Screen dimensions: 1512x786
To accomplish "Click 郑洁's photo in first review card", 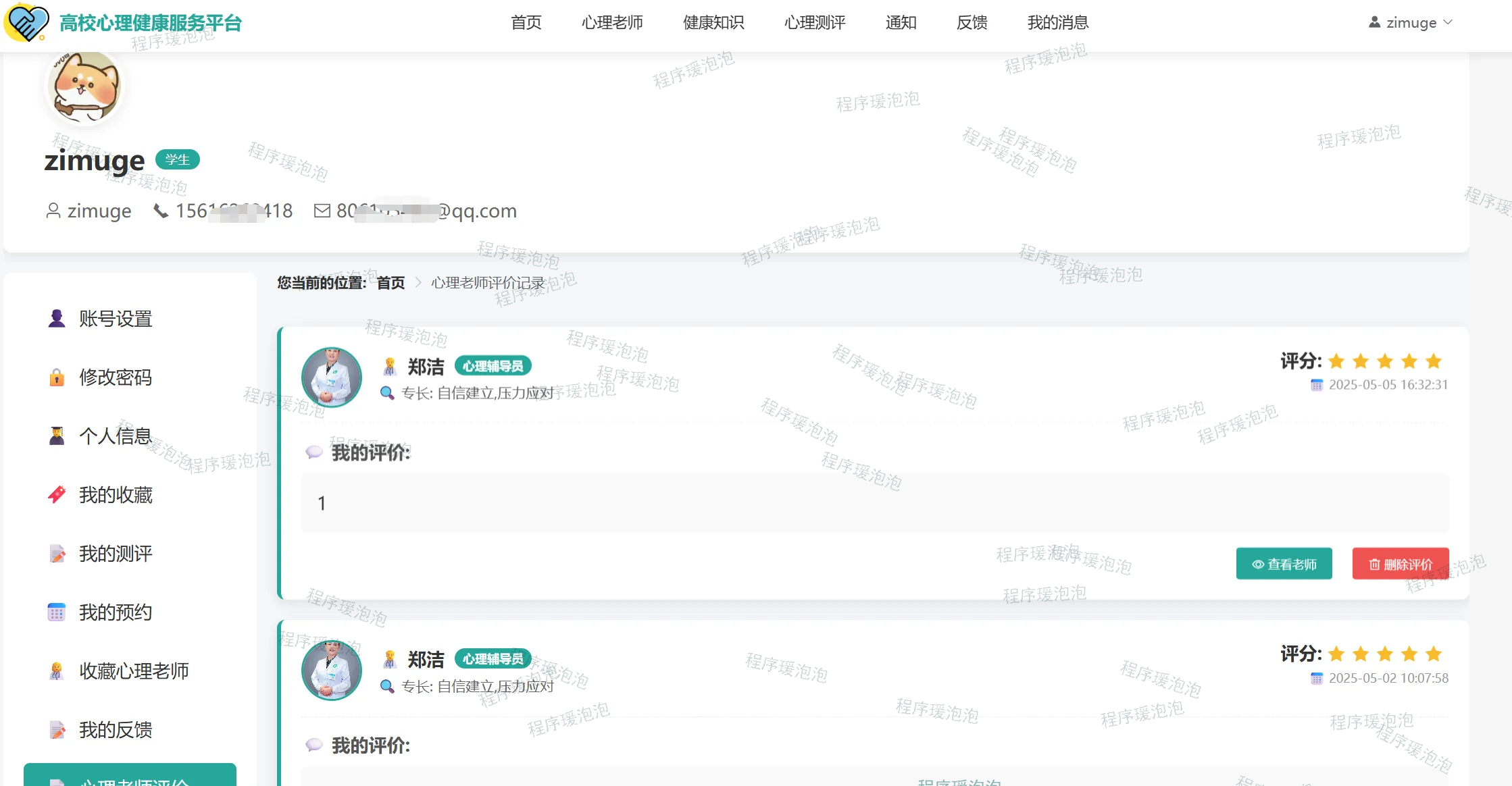I will pos(331,377).
